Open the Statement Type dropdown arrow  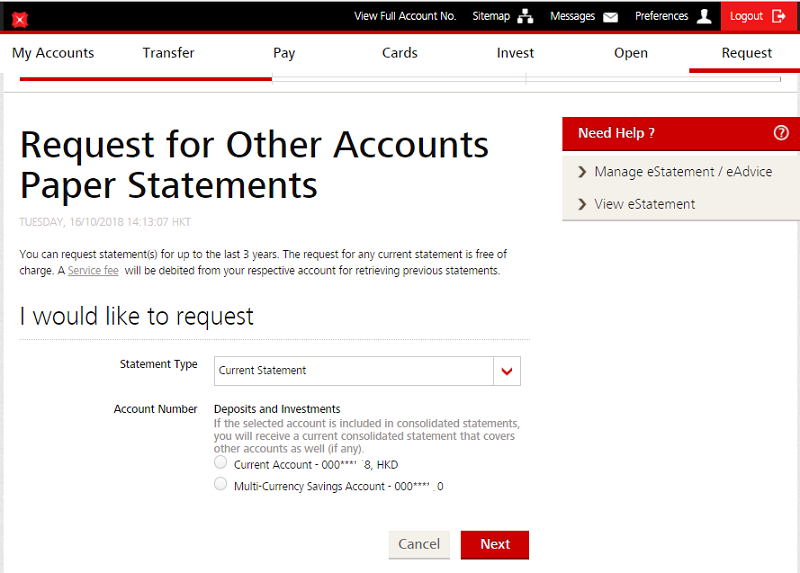coord(507,371)
